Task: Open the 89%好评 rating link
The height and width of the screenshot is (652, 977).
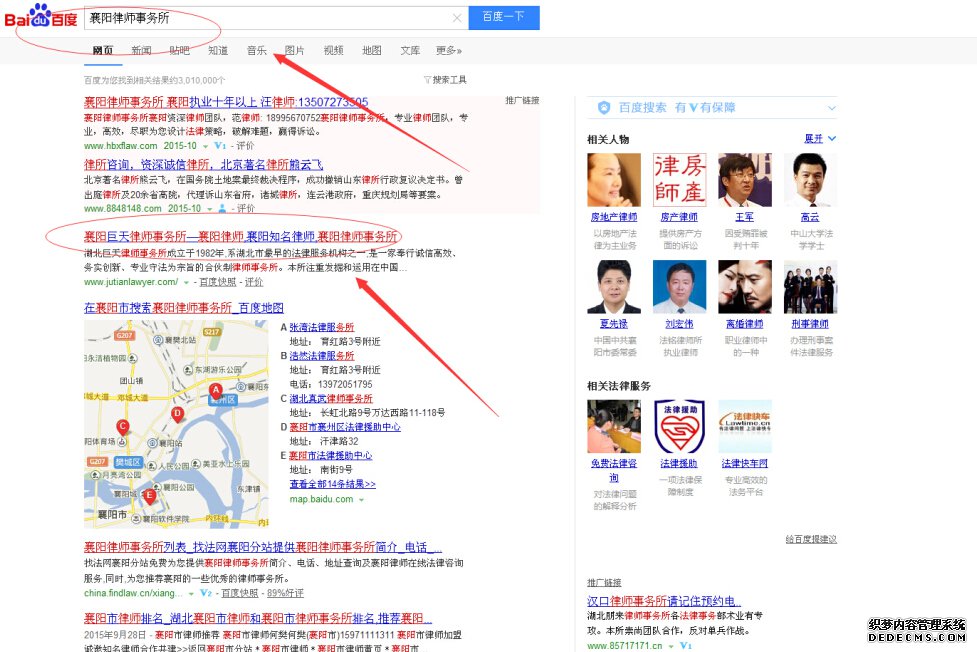Action: 285,593
